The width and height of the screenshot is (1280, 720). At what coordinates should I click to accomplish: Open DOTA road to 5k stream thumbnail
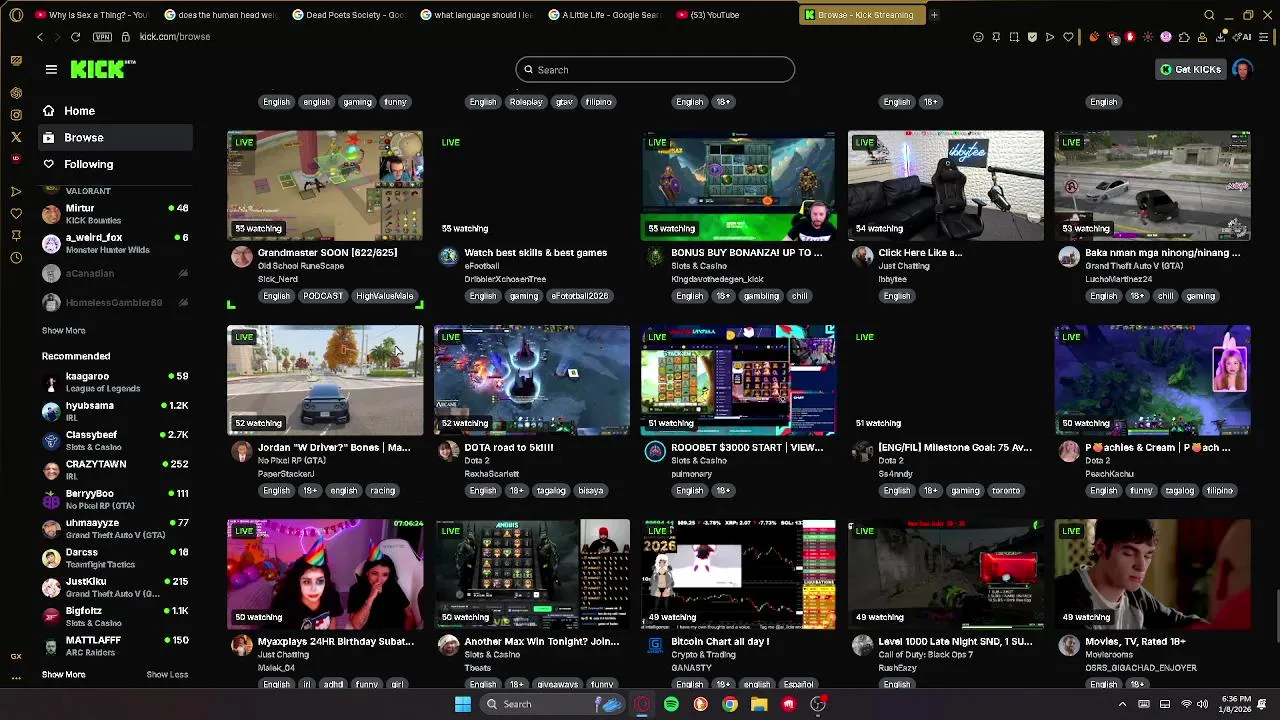coord(532,380)
